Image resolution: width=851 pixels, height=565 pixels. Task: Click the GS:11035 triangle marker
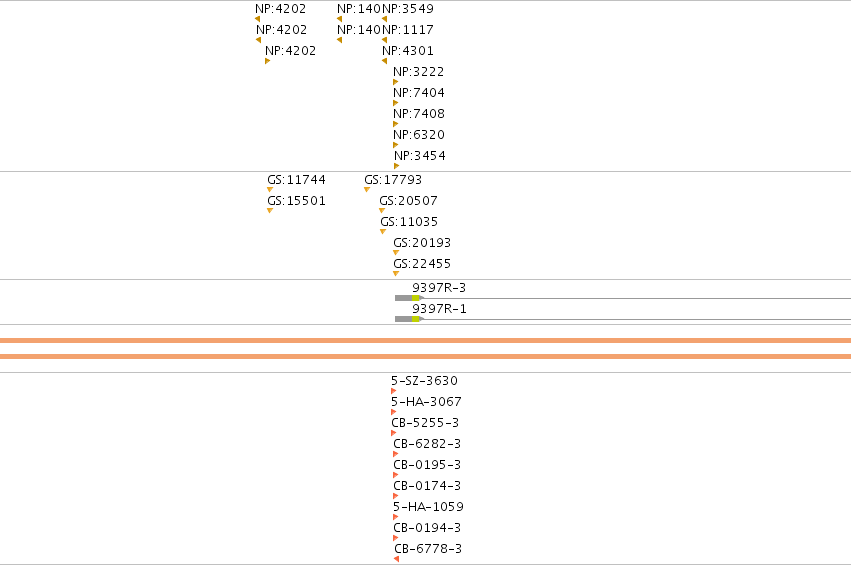(383, 232)
